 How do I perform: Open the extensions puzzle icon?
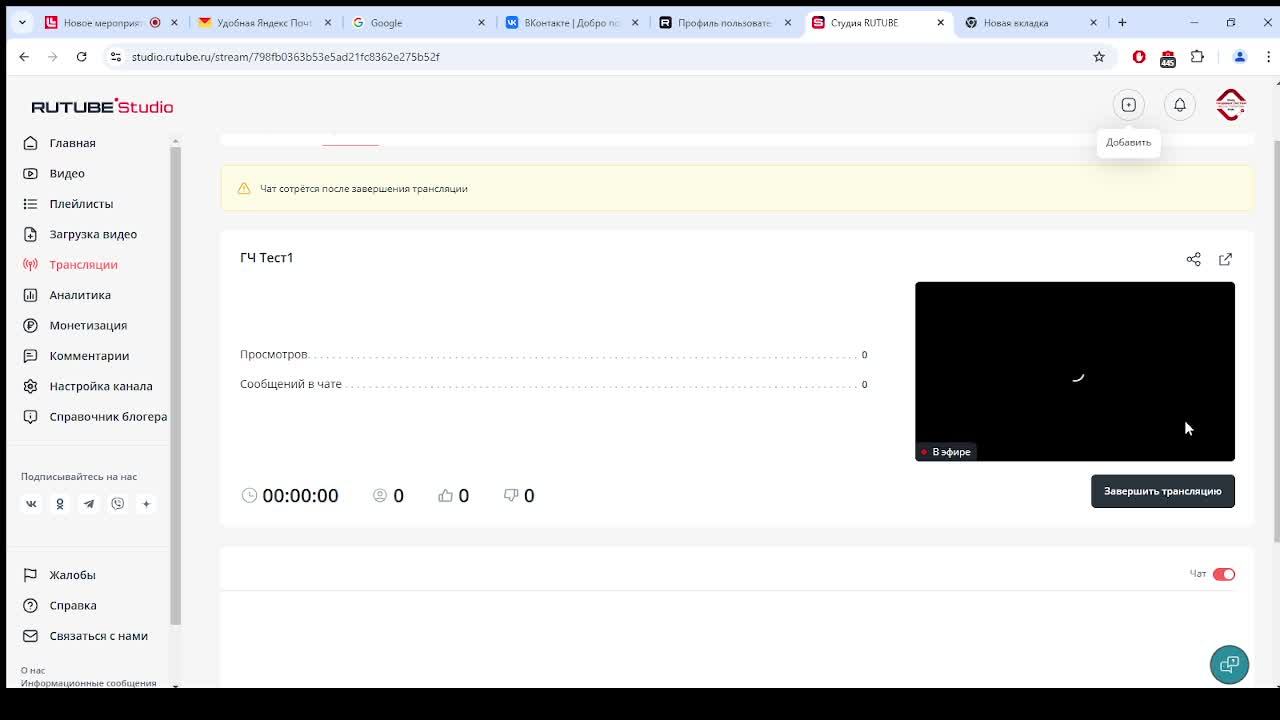click(1197, 57)
